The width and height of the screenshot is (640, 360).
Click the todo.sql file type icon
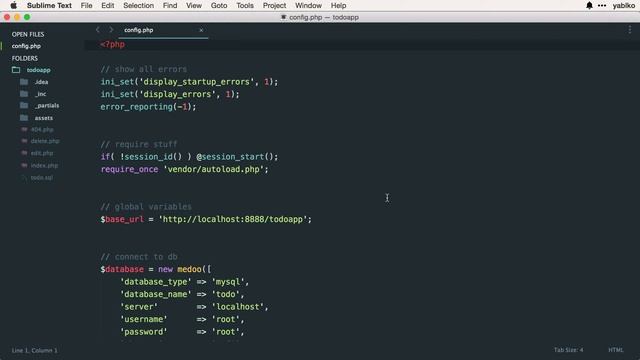(x=24, y=178)
